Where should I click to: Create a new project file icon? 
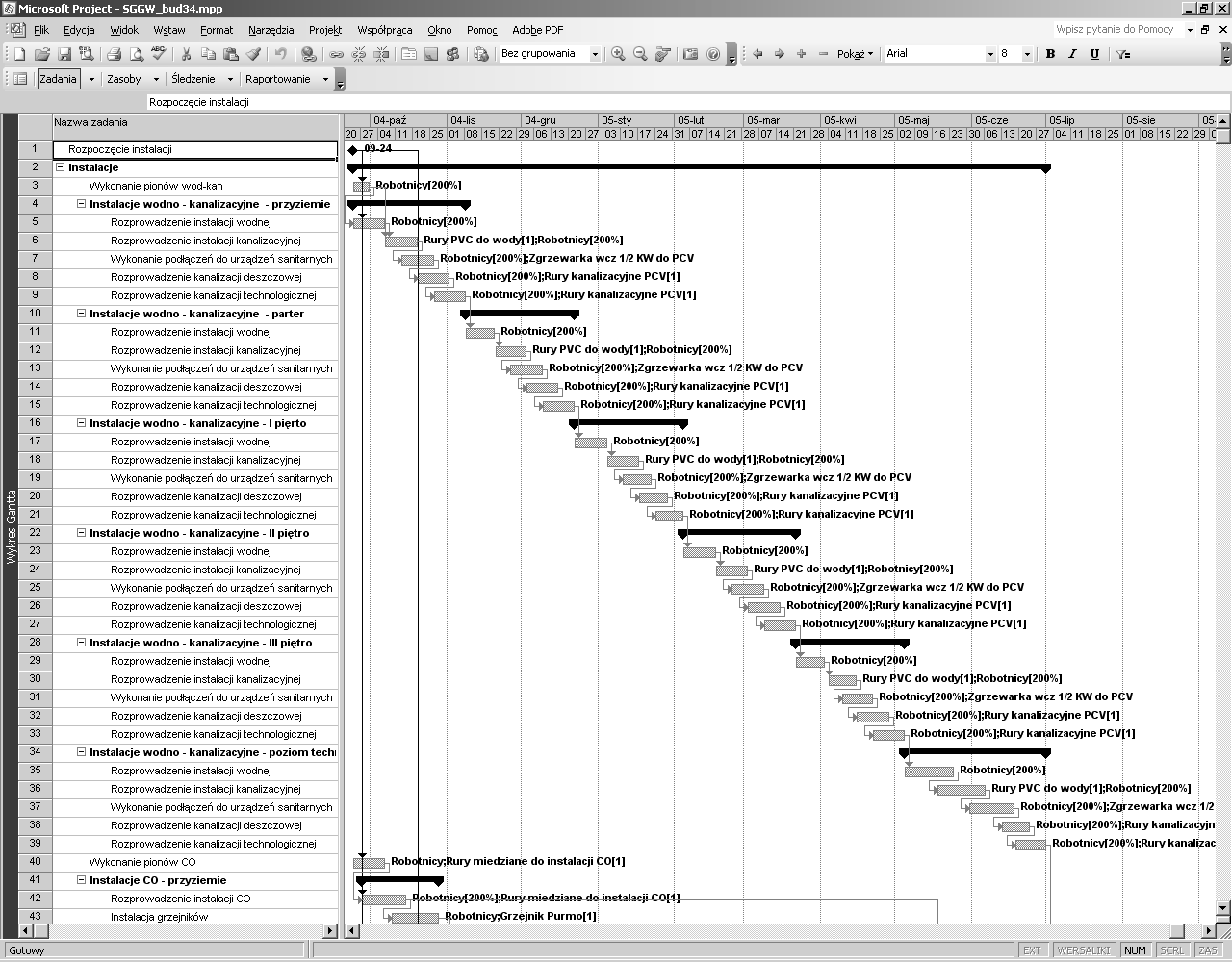pos(19,54)
